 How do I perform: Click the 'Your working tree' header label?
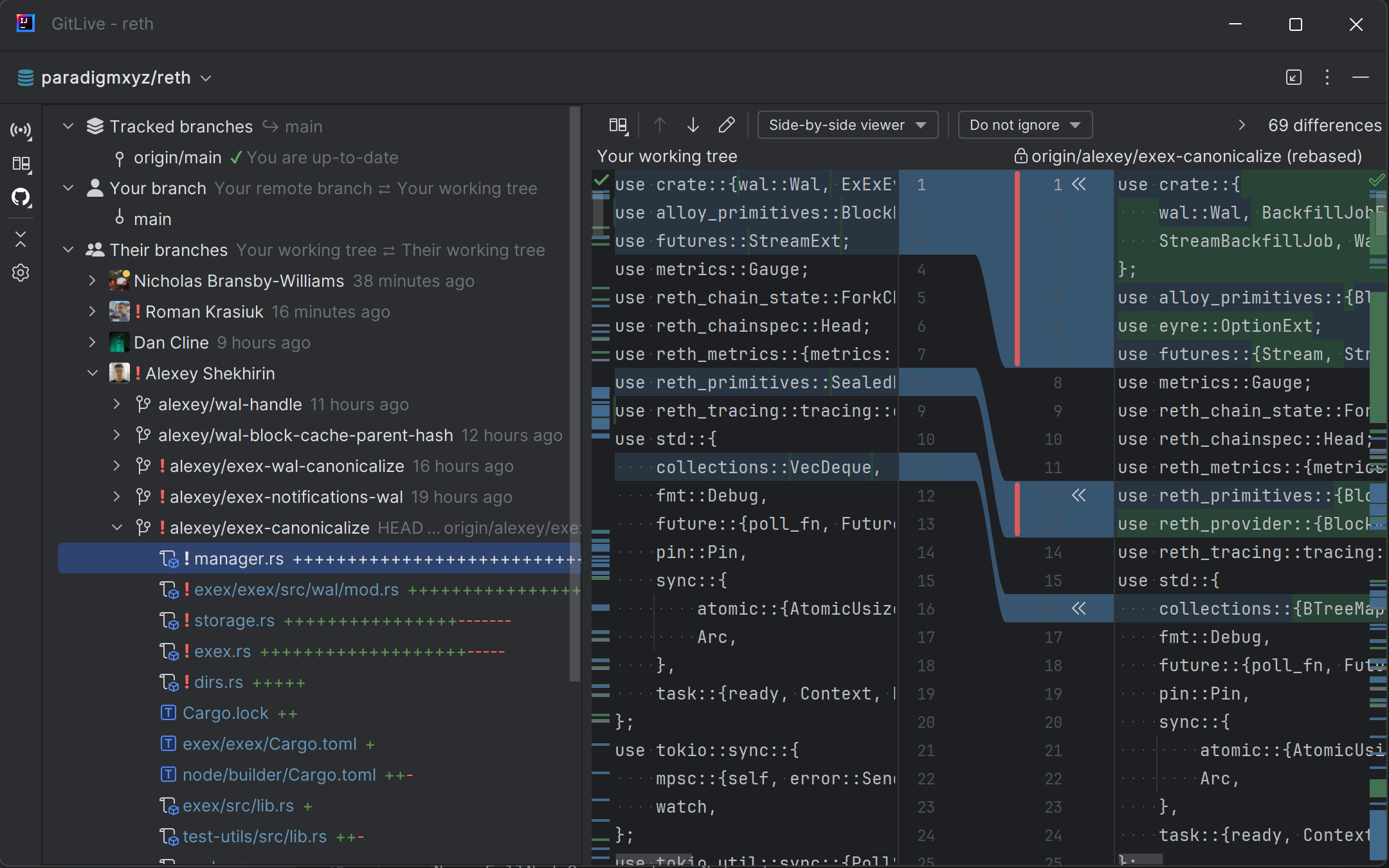coord(667,156)
